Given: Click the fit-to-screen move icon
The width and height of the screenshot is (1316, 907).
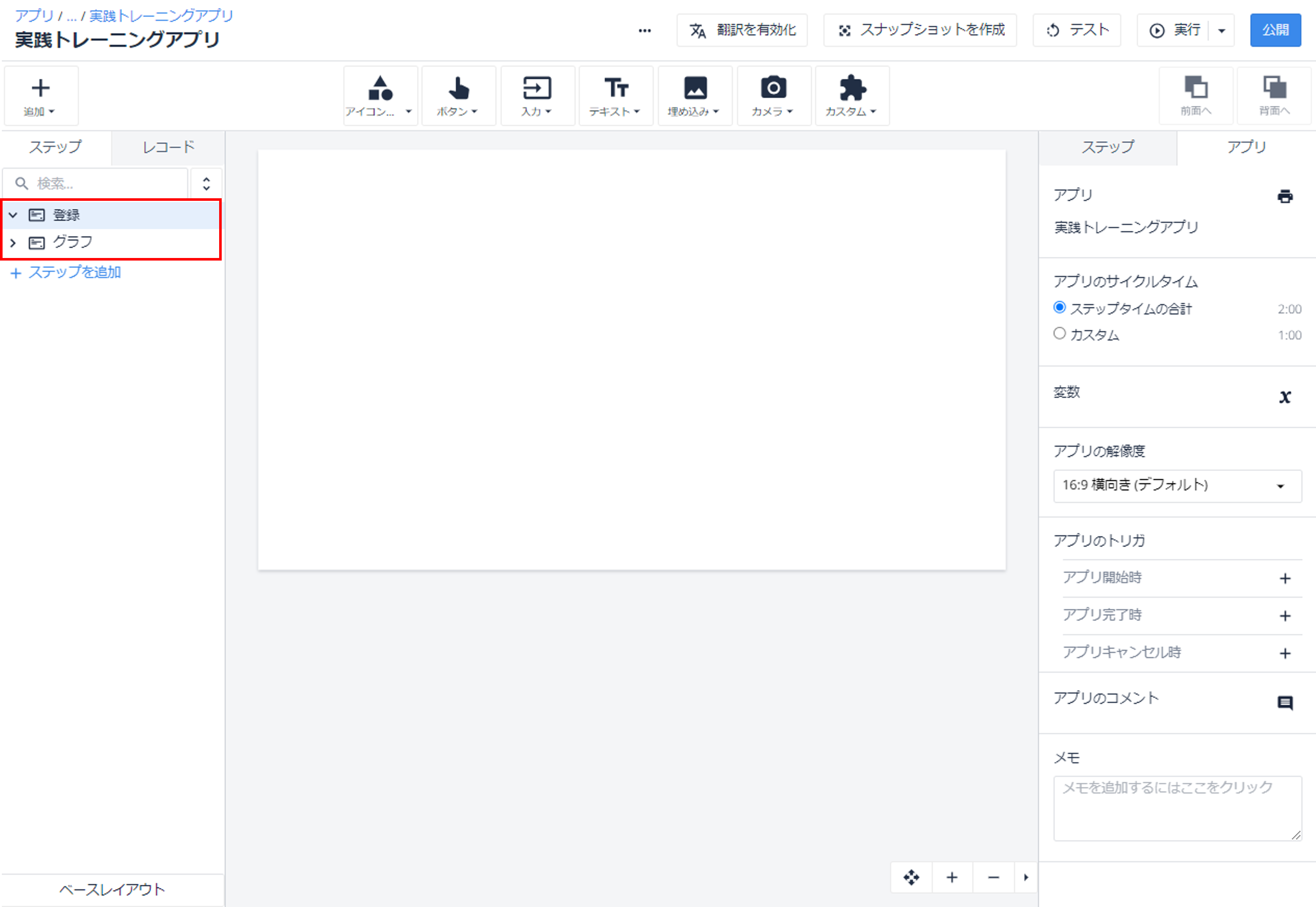Looking at the screenshot, I should [x=911, y=877].
